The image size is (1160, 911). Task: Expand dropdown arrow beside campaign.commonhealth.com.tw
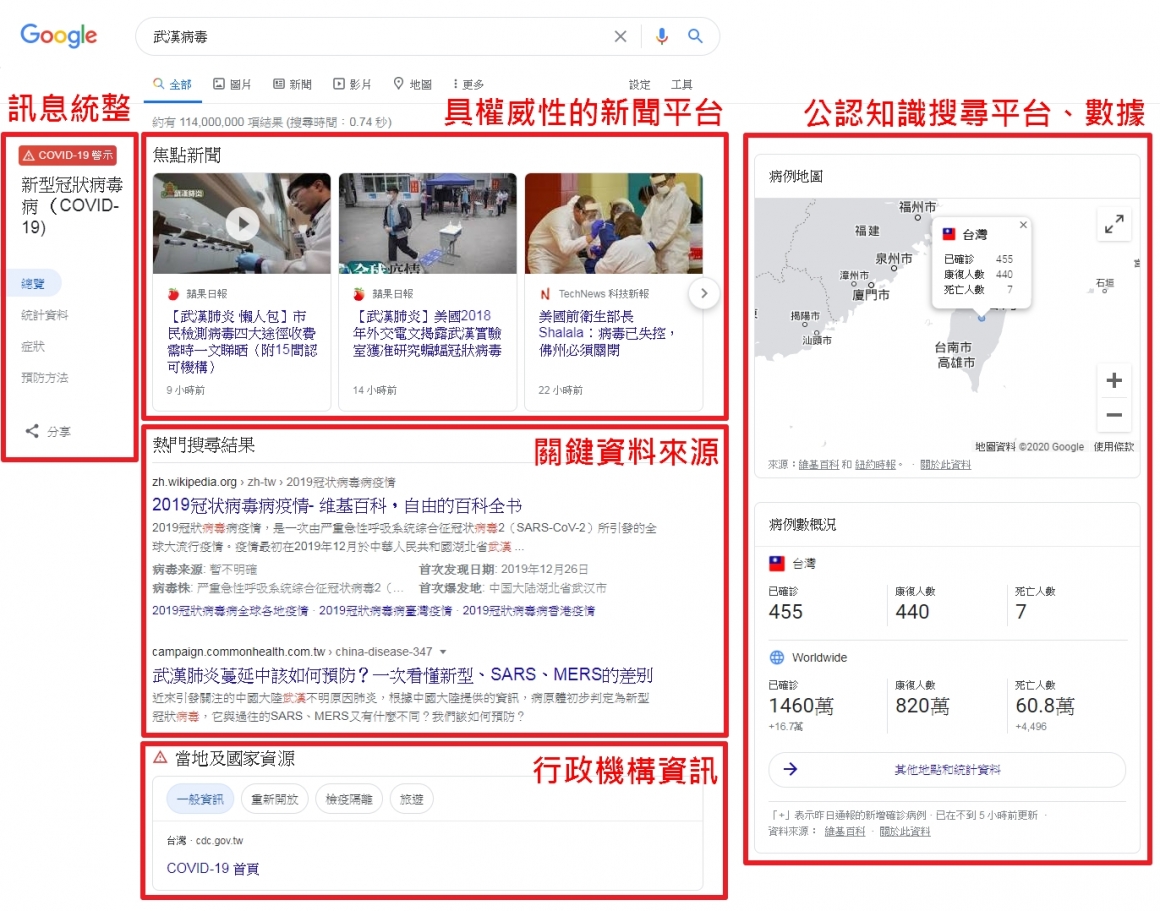pos(443,652)
